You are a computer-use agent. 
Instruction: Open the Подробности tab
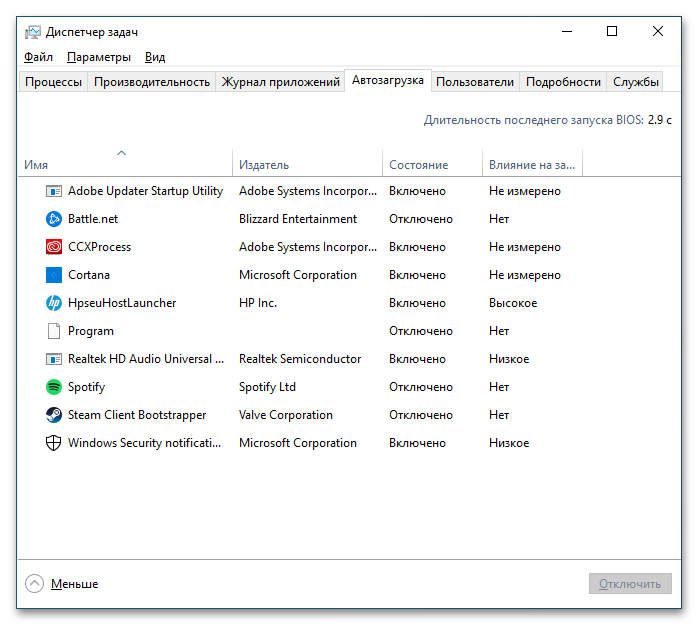pyautogui.click(x=563, y=82)
